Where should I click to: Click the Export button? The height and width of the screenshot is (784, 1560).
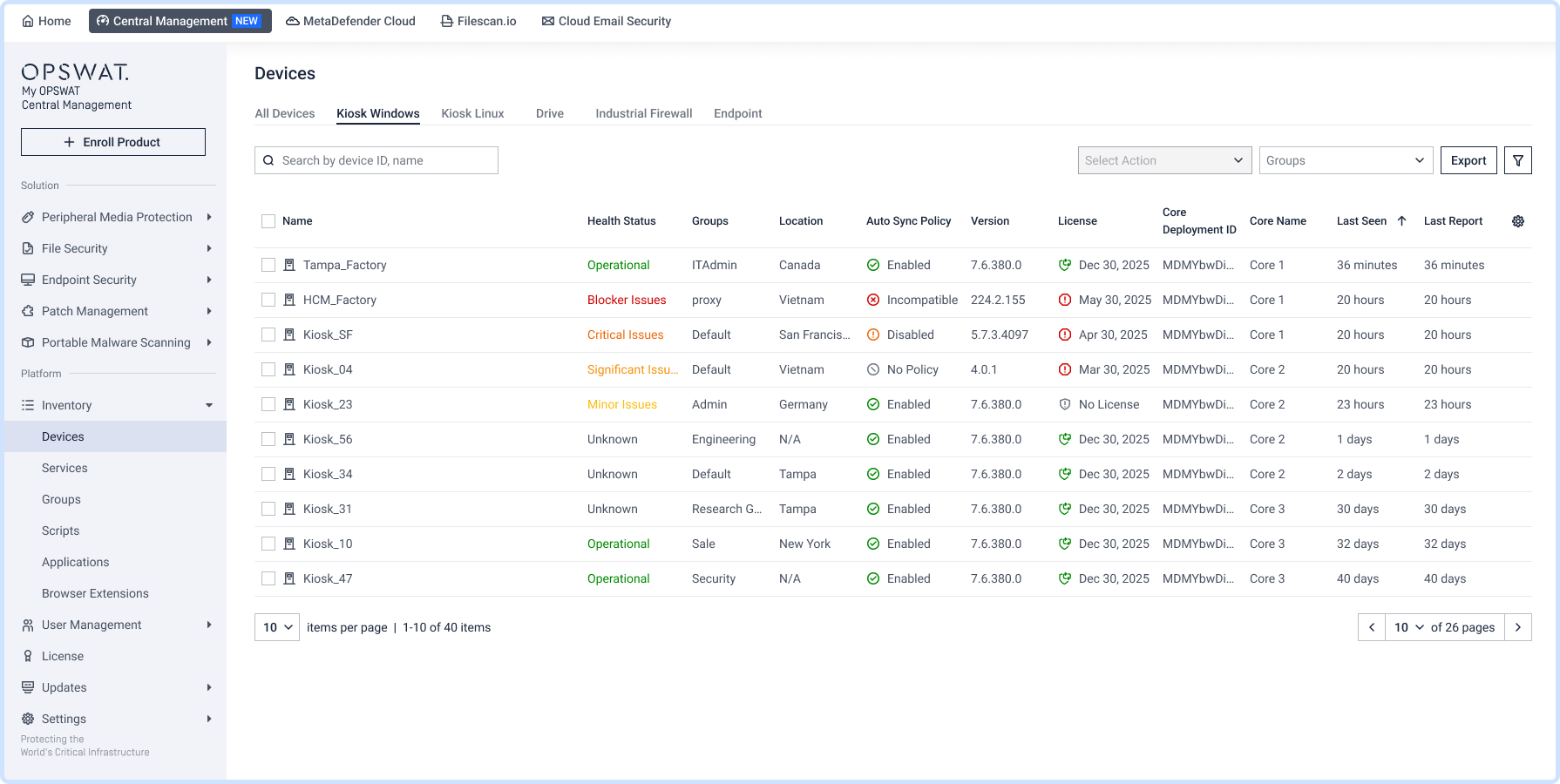[1468, 160]
